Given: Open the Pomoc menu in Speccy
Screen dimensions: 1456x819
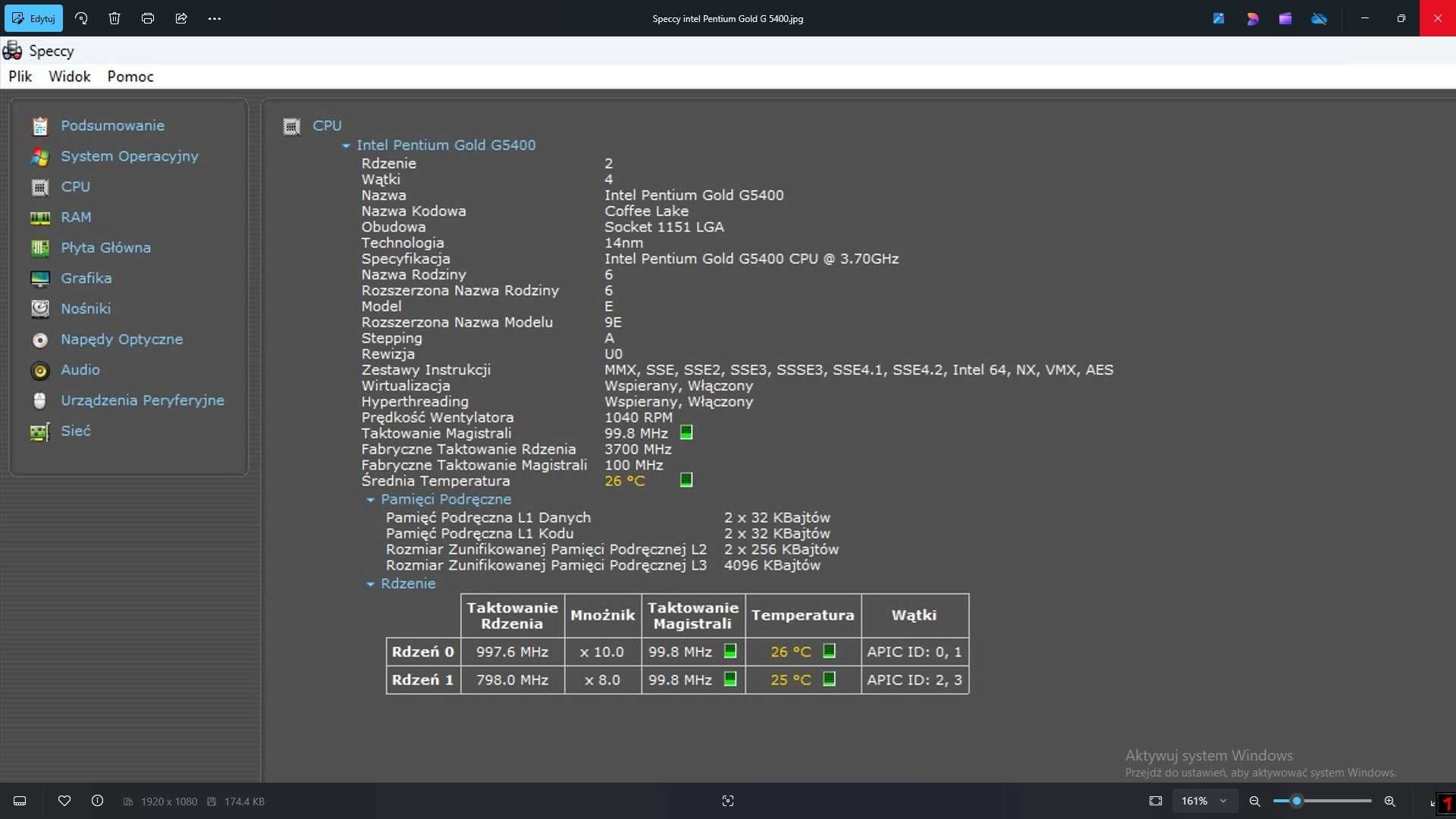Looking at the screenshot, I should coord(130,77).
